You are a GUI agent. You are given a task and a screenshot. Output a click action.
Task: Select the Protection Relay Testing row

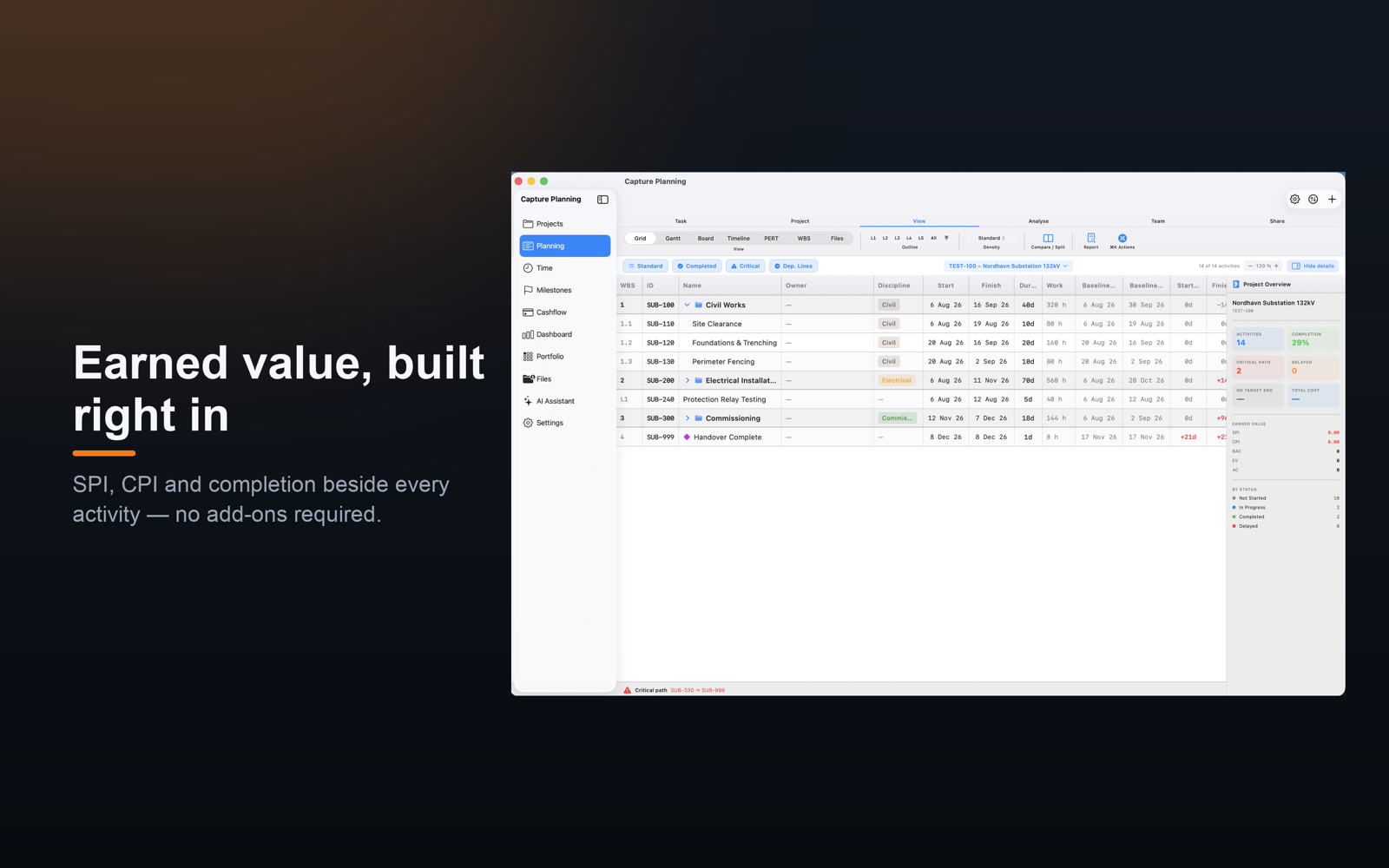pyautogui.click(x=921, y=399)
